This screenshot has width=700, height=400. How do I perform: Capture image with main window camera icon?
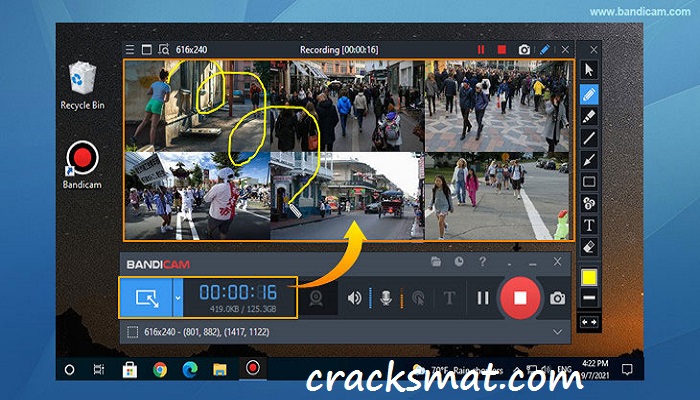click(557, 298)
